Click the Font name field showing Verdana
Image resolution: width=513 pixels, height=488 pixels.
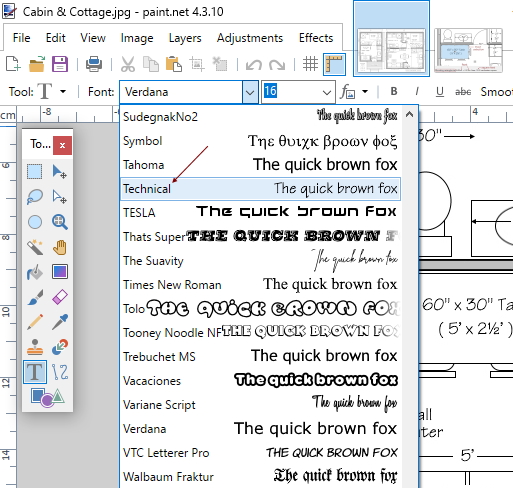[x=181, y=92]
